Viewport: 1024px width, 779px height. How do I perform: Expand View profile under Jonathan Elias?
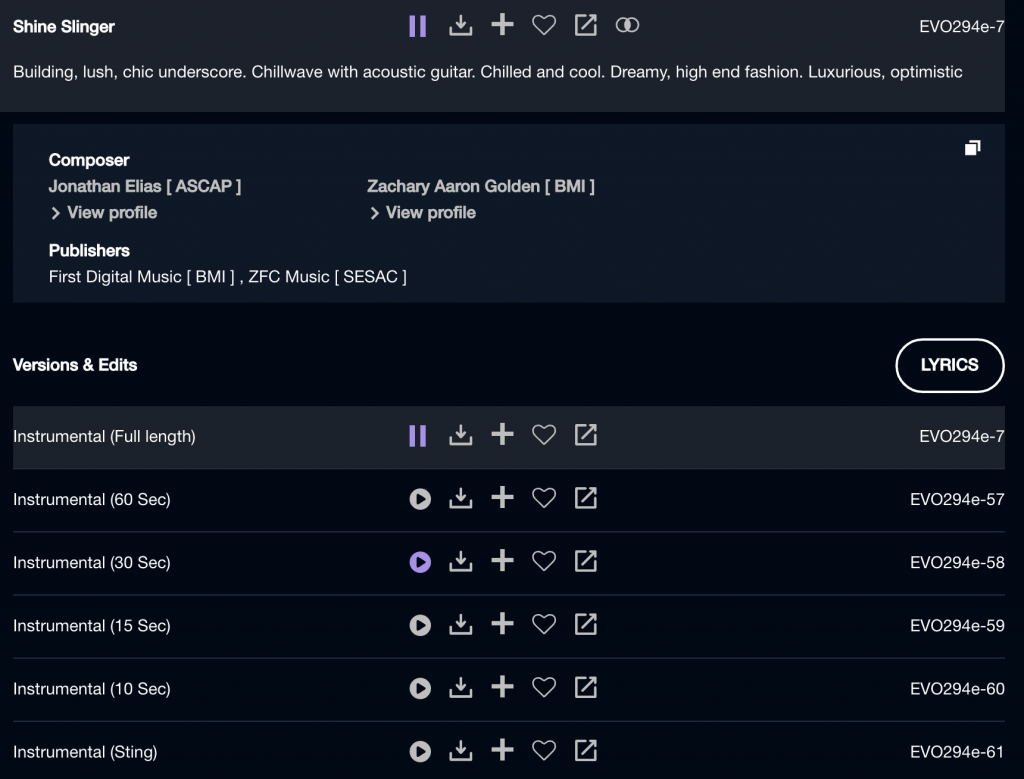pyautogui.click(x=103, y=213)
